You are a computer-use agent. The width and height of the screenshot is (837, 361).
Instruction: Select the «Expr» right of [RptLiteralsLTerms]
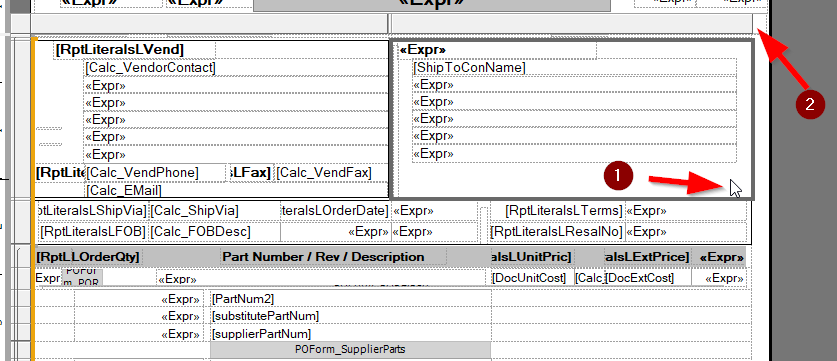(686, 211)
